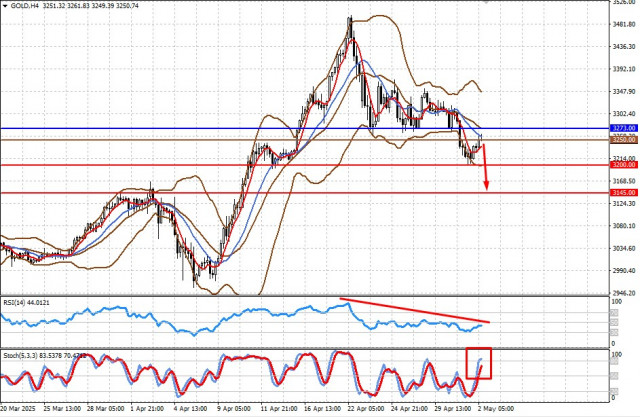Click the 100 scale value in RSI panel

tap(617, 302)
